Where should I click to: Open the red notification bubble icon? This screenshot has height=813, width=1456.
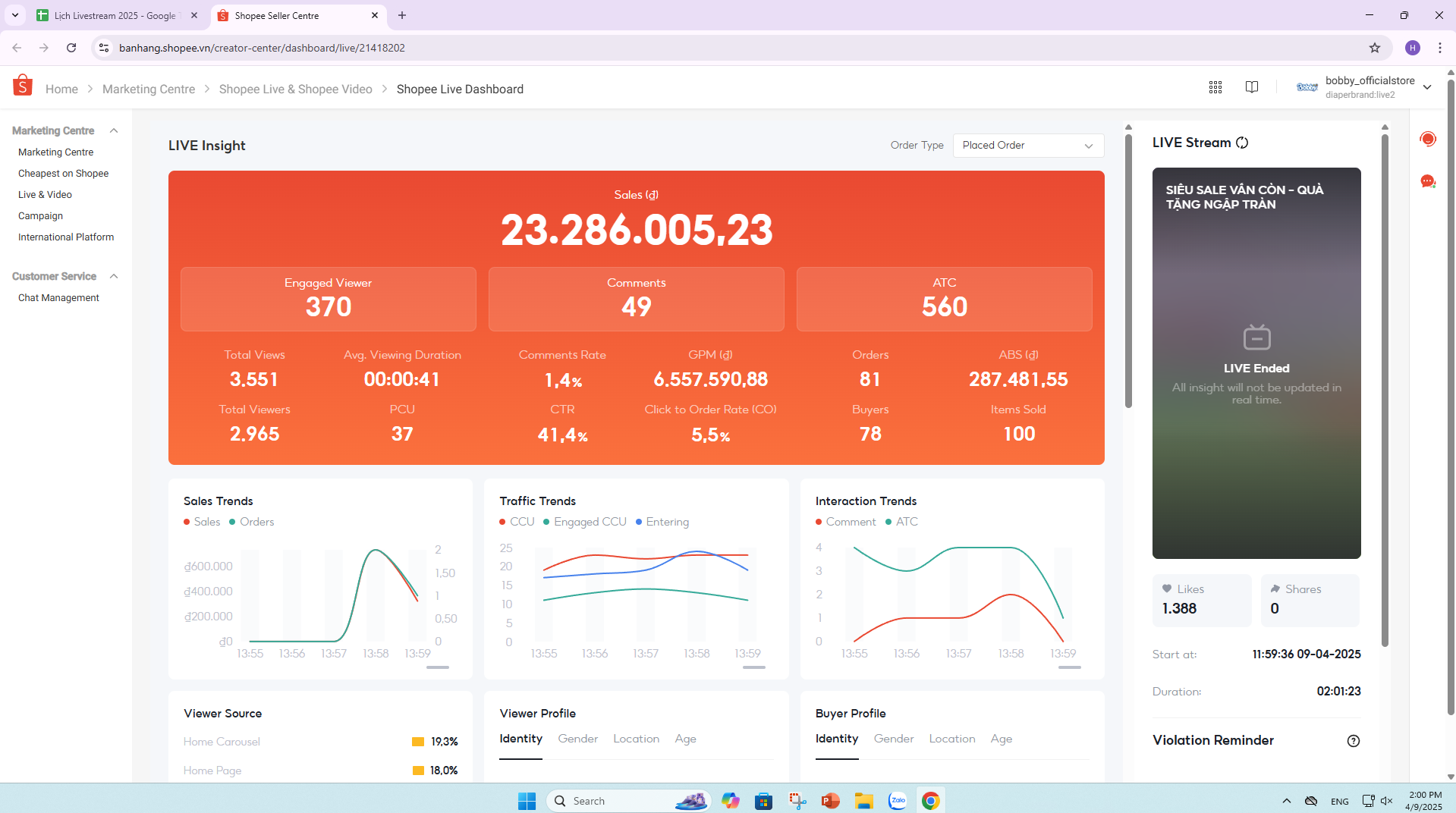tap(1428, 139)
